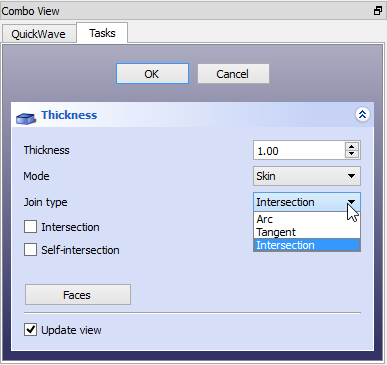Decrease thickness value with down arrow
Screen dimensions: 387x365
352,154
